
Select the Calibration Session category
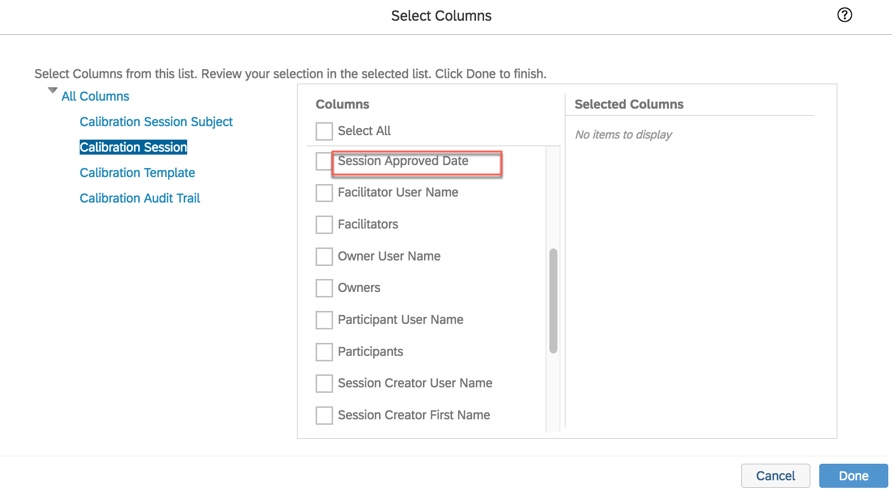[x=133, y=147]
